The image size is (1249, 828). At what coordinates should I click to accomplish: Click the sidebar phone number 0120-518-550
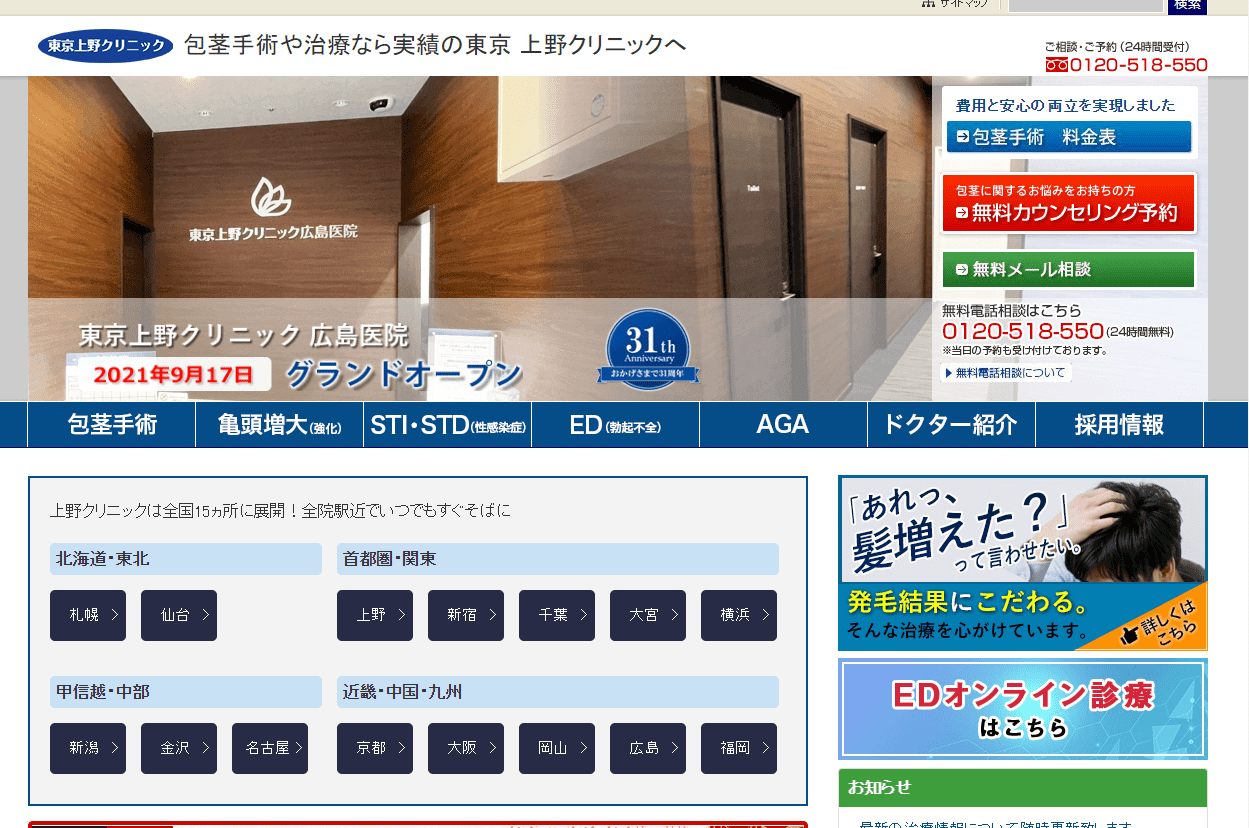point(1022,331)
